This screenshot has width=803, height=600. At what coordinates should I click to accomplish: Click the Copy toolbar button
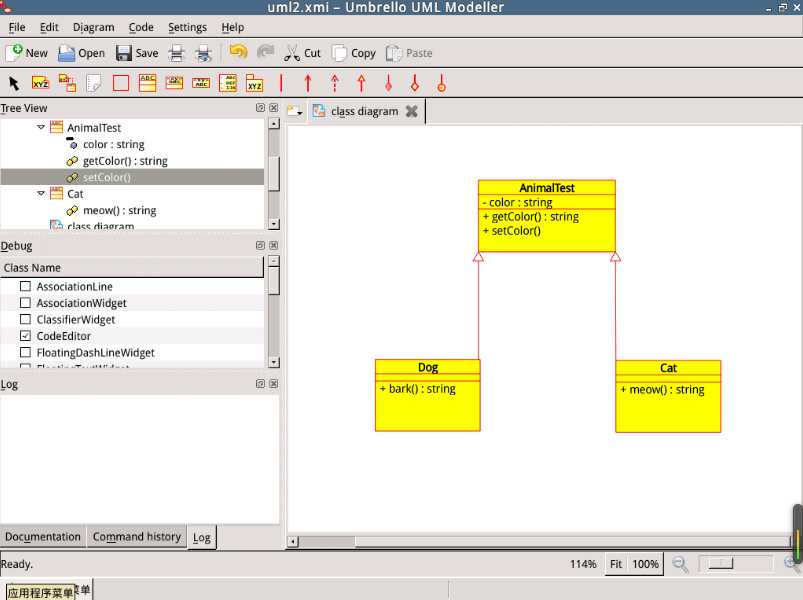click(353, 53)
